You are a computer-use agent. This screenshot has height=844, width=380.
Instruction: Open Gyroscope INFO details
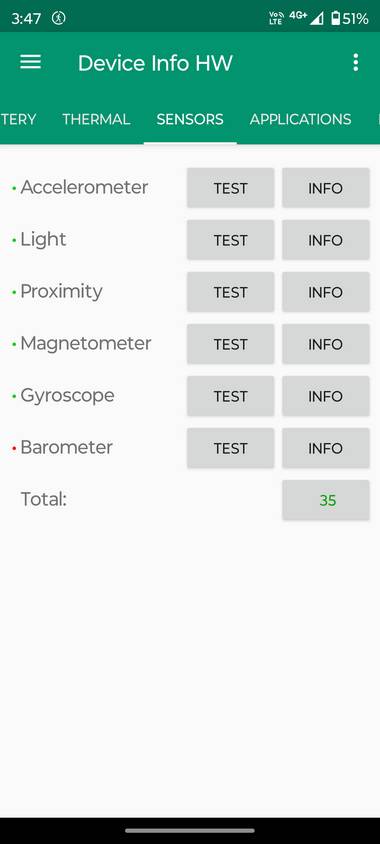(x=326, y=396)
